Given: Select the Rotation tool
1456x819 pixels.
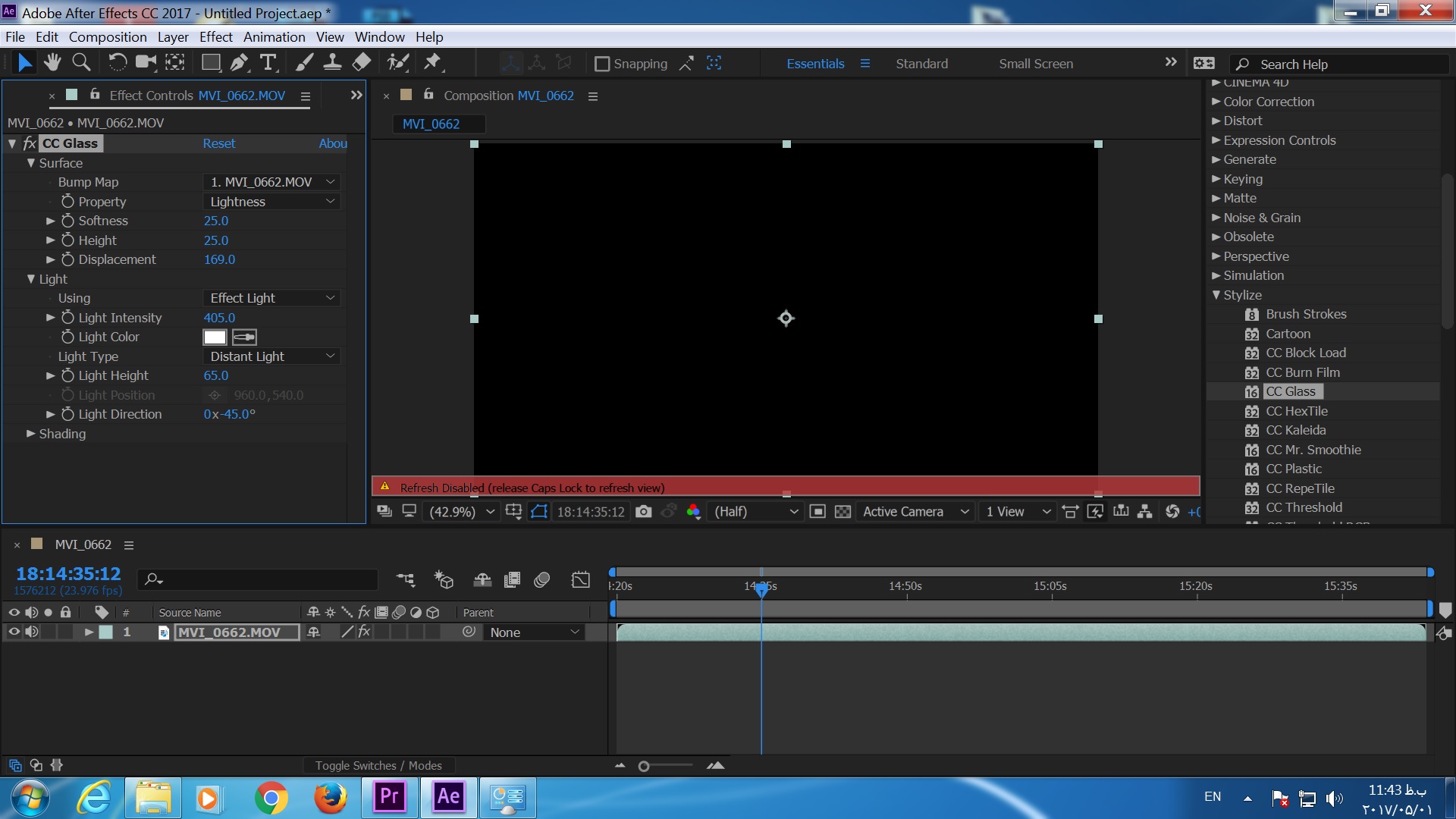Looking at the screenshot, I should pyautogui.click(x=118, y=63).
